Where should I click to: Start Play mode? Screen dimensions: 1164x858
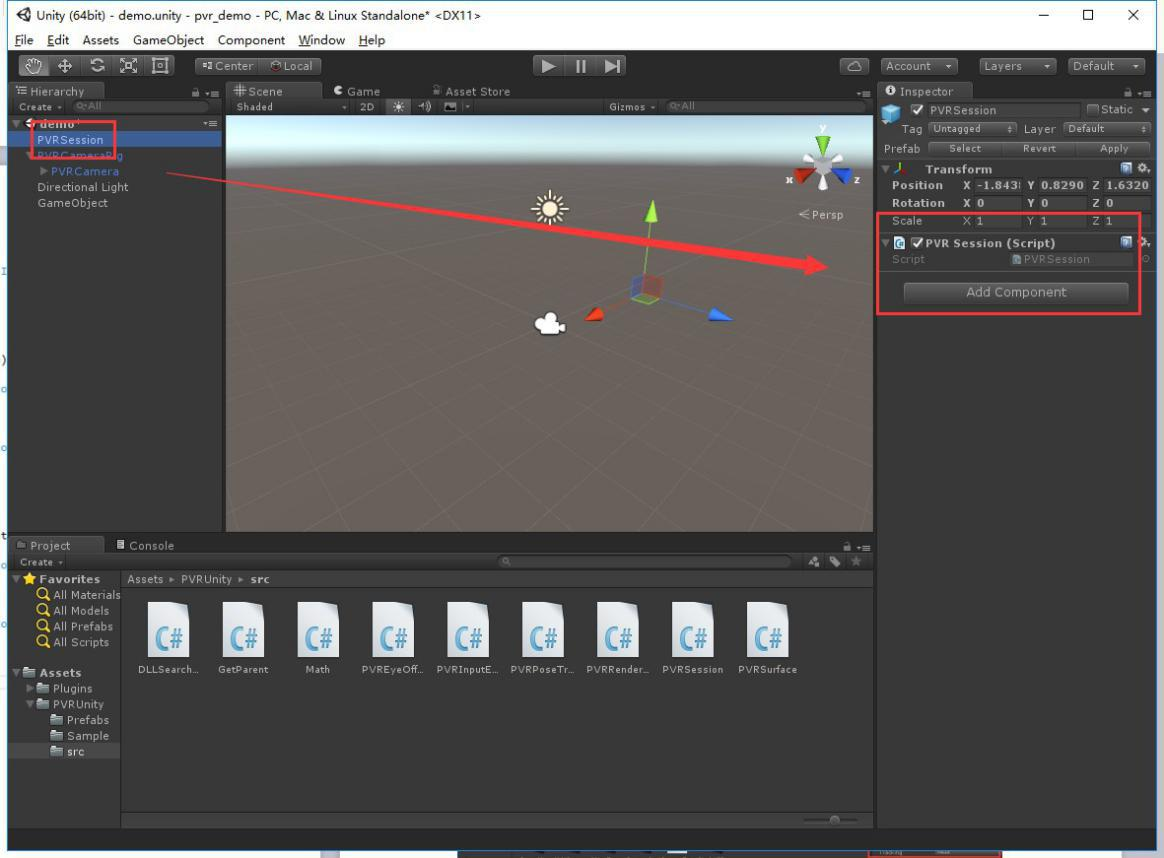click(548, 66)
